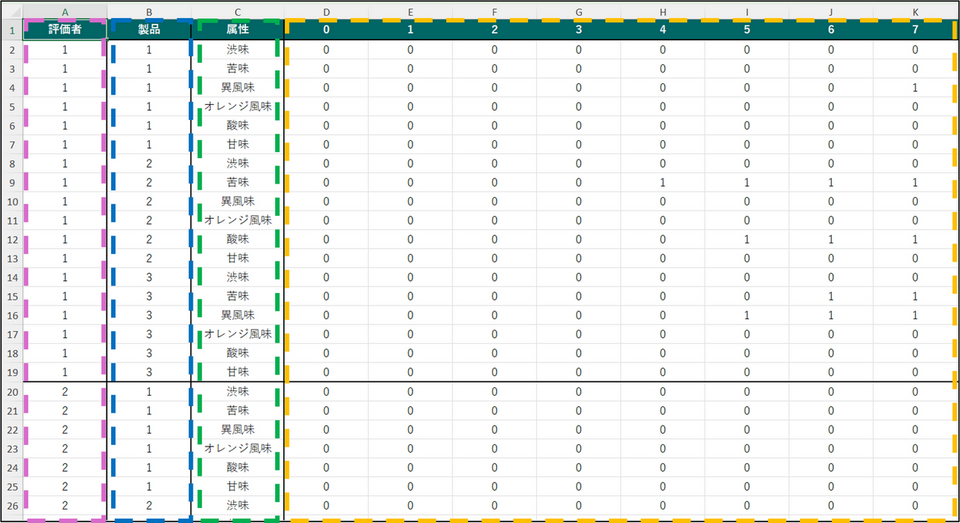Select the 苦味 cell in row 3
This screenshot has width=960, height=523.
tap(238, 69)
